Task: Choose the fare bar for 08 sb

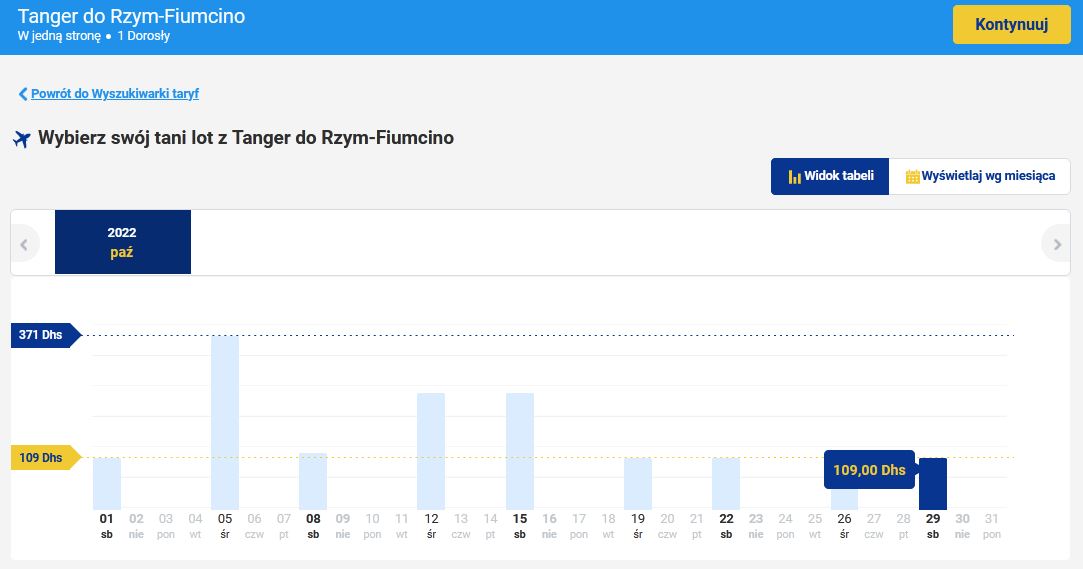Action: 313,481
